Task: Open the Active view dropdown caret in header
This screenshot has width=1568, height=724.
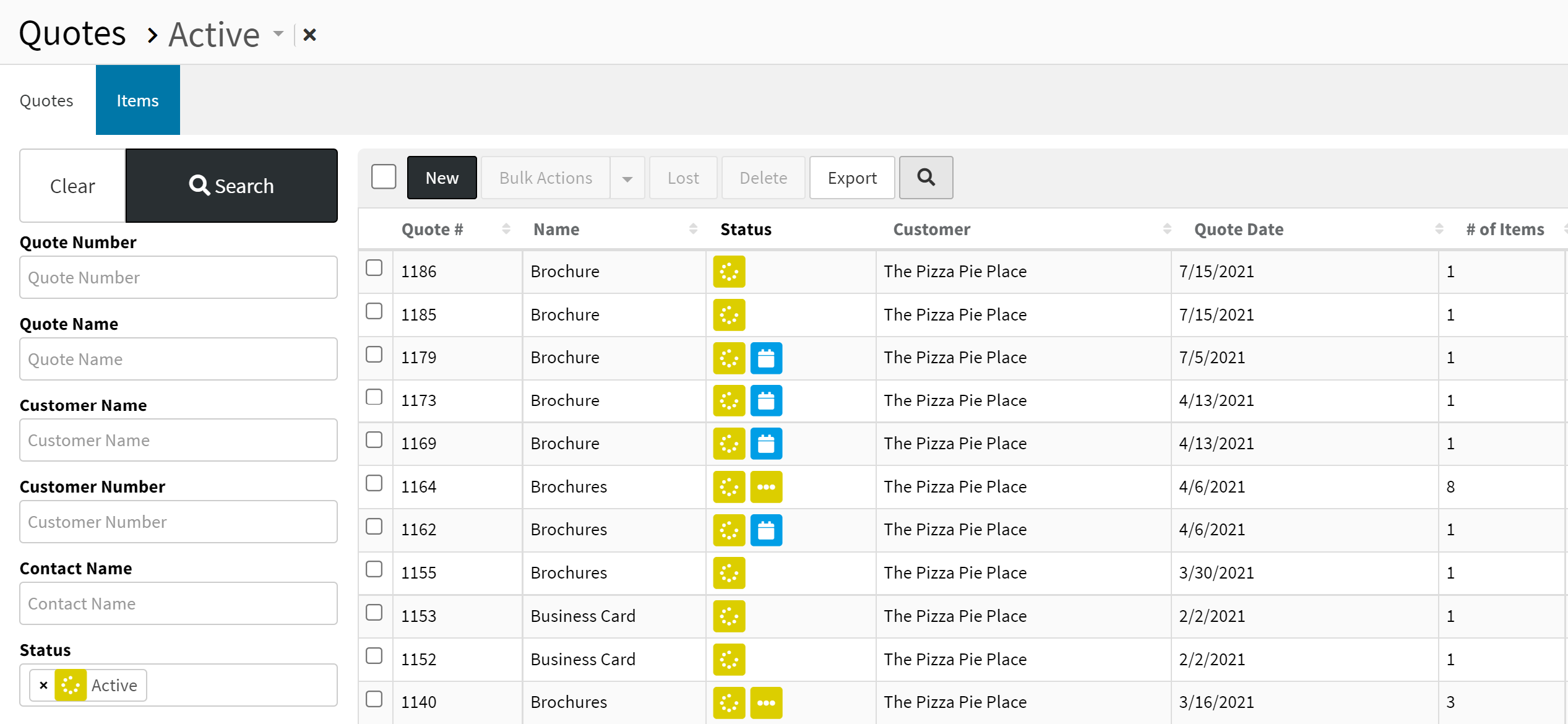Action: [x=278, y=33]
